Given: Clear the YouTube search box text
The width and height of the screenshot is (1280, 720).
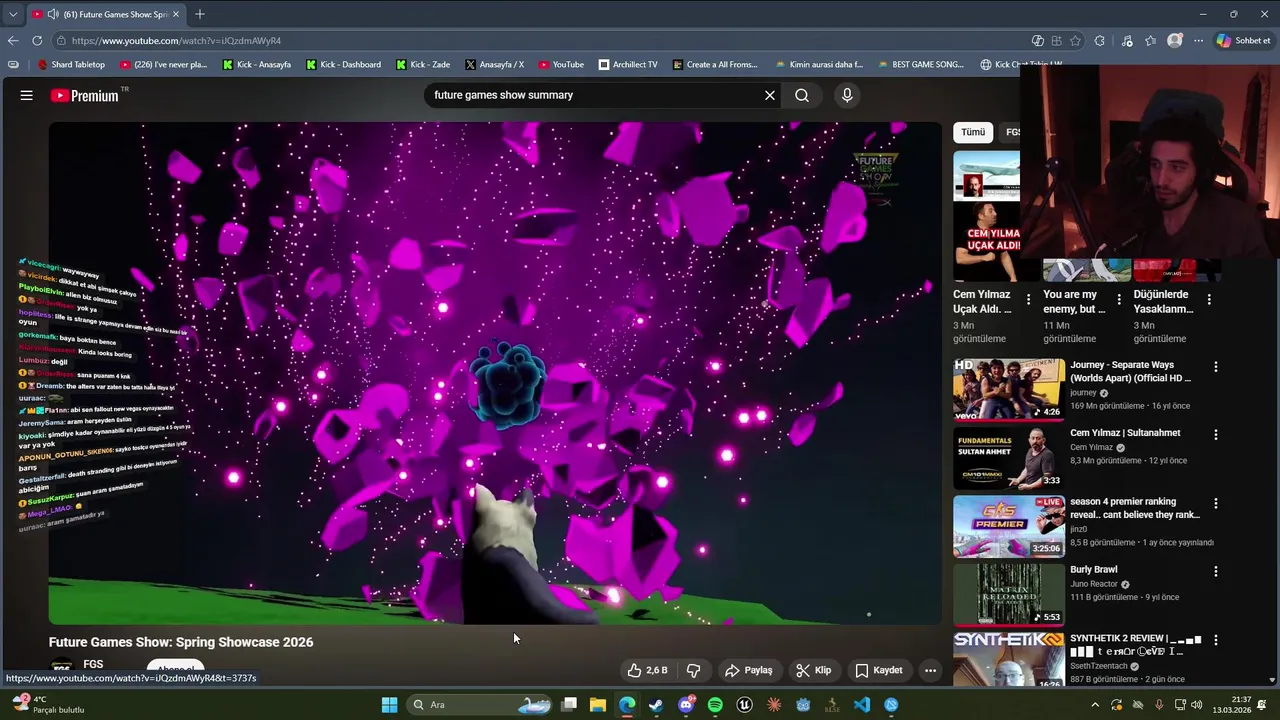Looking at the screenshot, I should [770, 95].
